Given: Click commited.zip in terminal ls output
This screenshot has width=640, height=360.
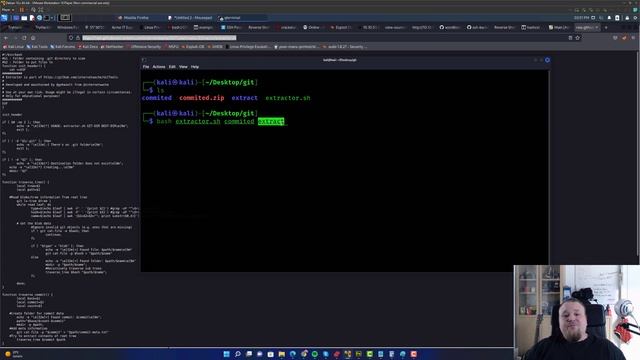Looking at the screenshot, I should [x=202, y=98].
